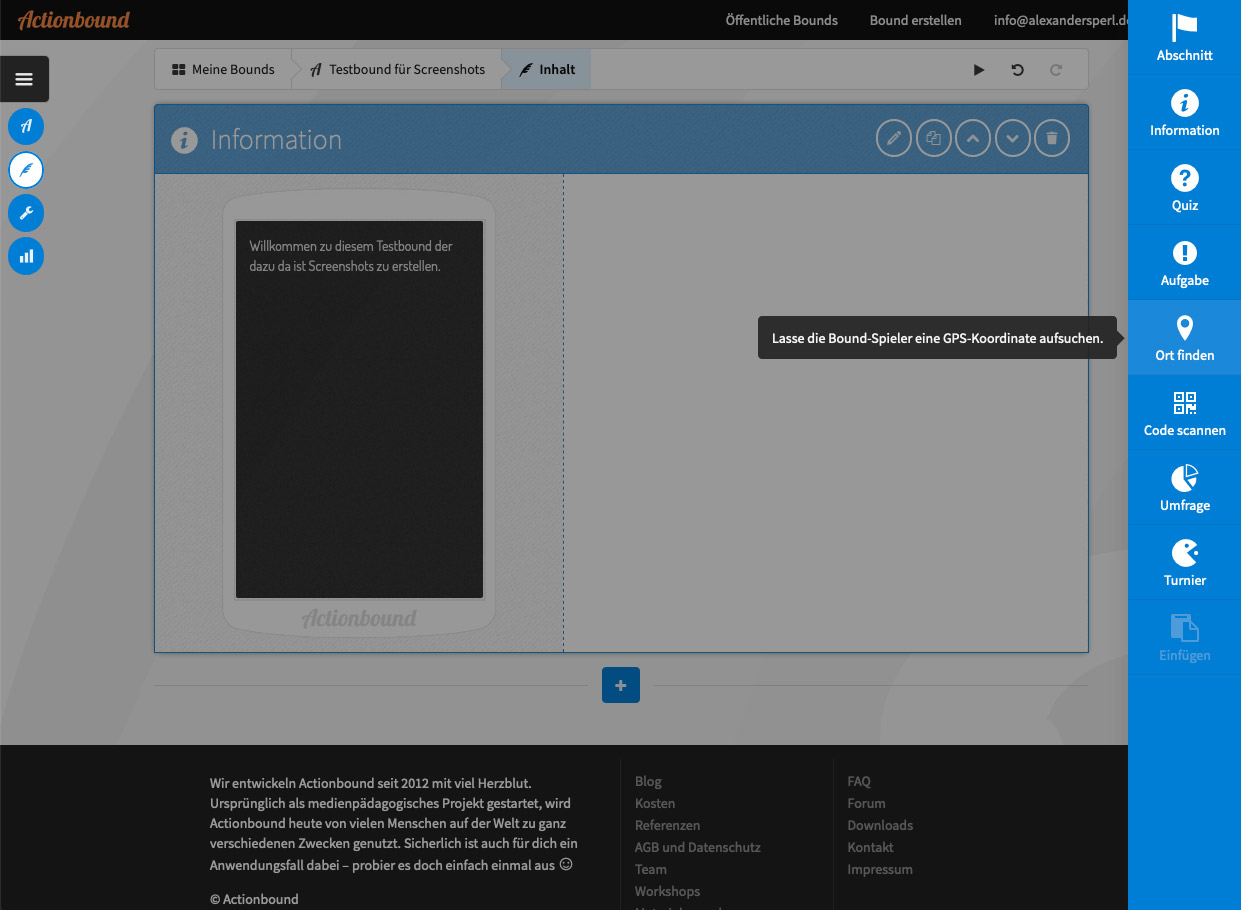
Task: Open AGB und Datenschutz link
Action: click(x=698, y=847)
